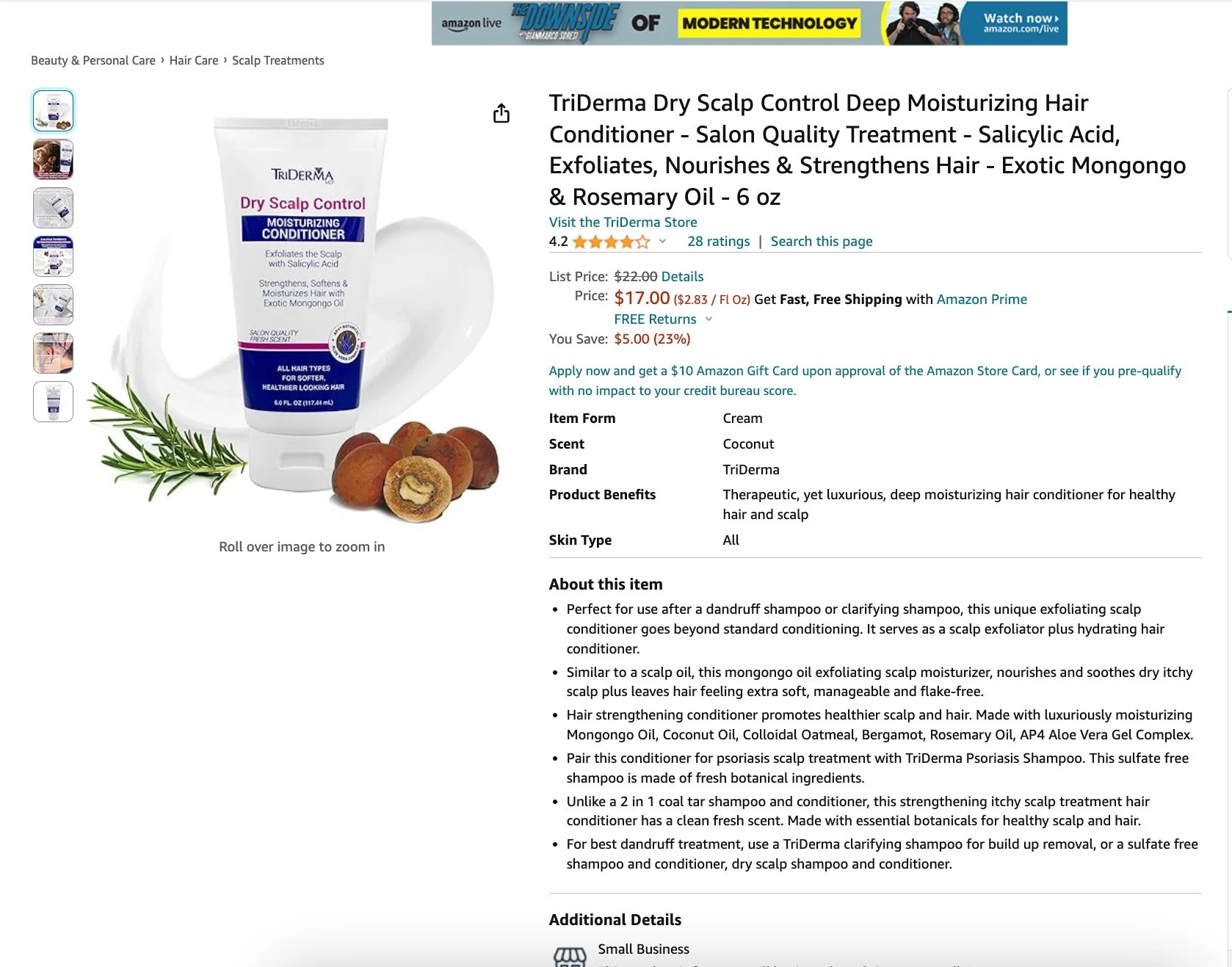Go to Hair Care breadcrumb category

tap(194, 60)
